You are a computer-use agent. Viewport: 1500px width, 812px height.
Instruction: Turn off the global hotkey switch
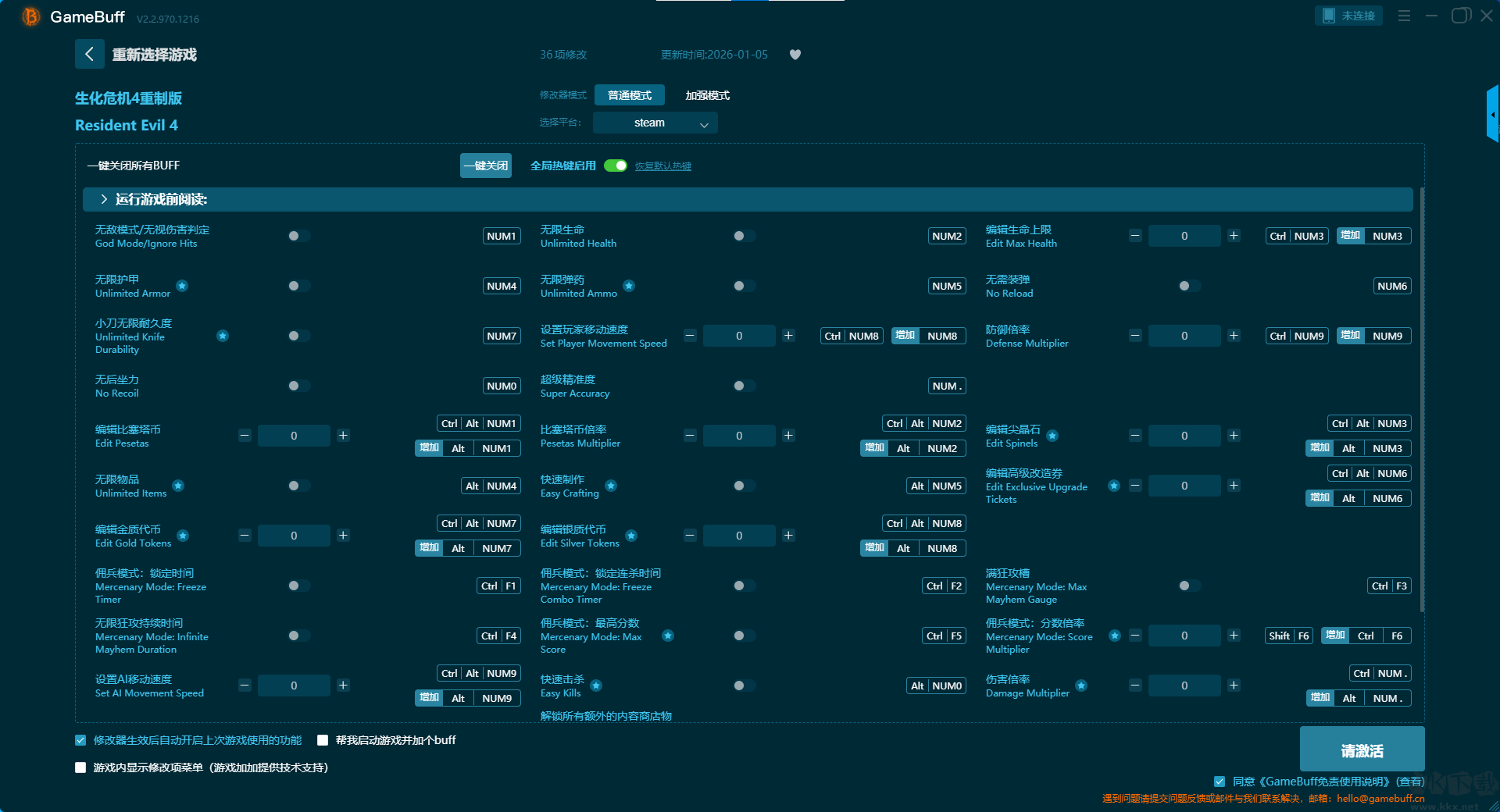pos(616,166)
